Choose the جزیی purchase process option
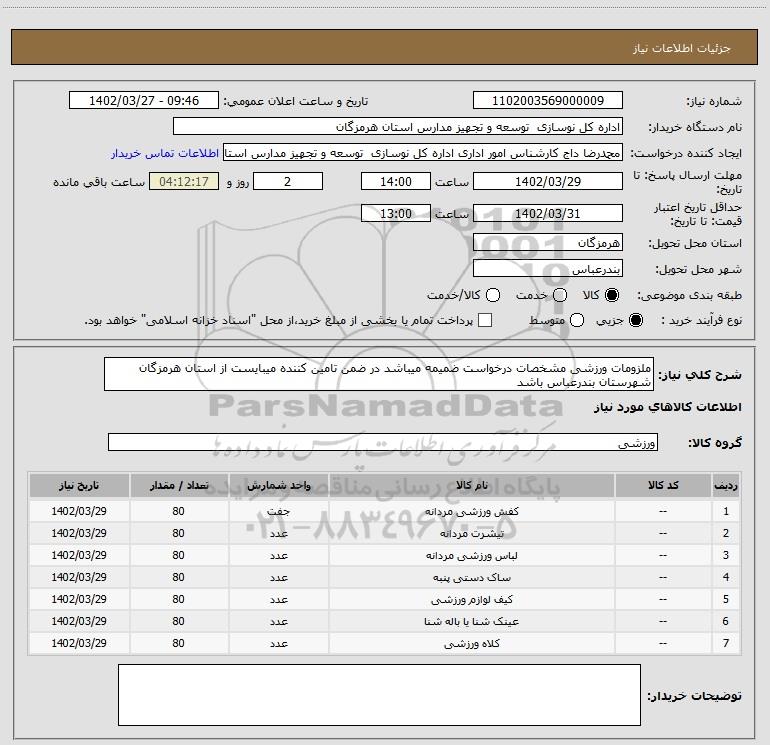 coord(635,320)
